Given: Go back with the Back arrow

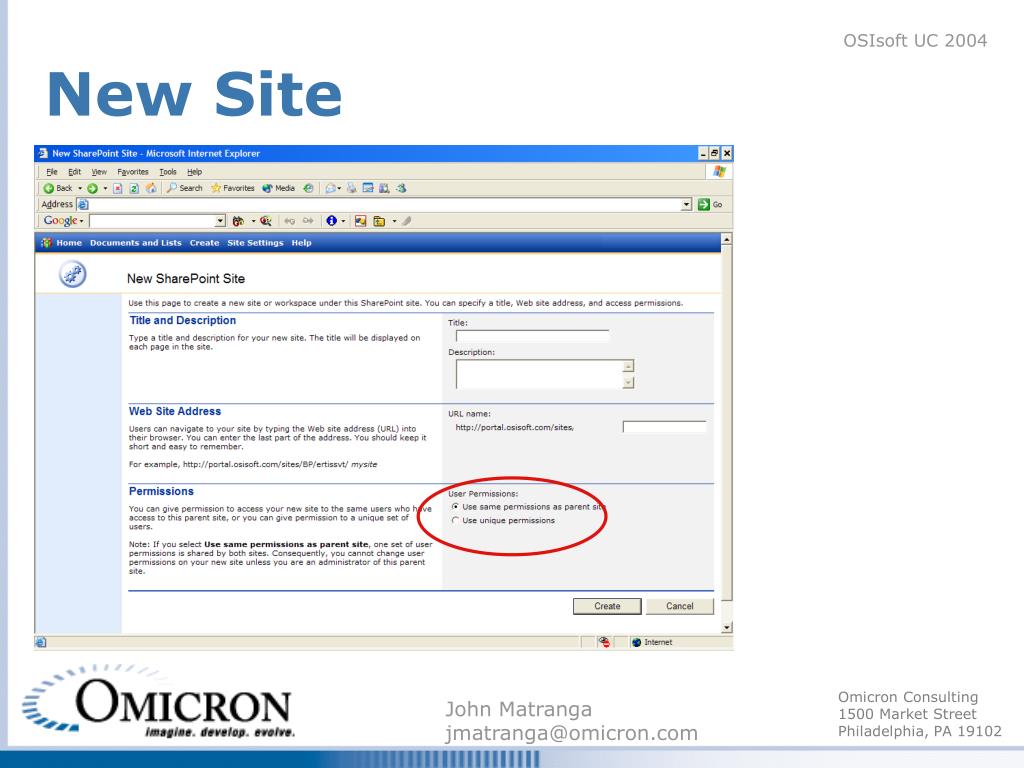Looking at the screenshot, I should click(x=57, y=188).
